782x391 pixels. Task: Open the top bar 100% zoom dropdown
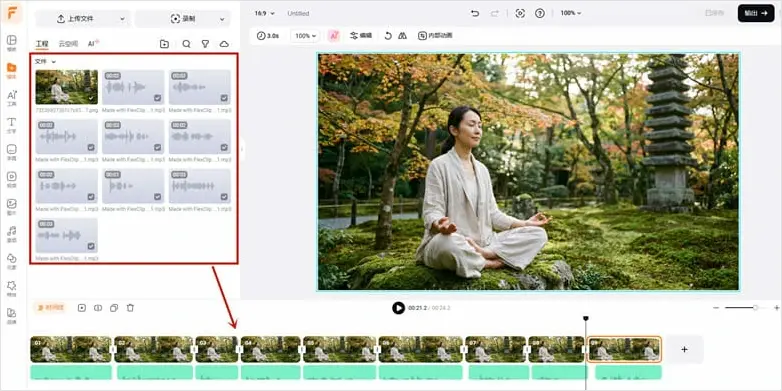tap(571, 13)
